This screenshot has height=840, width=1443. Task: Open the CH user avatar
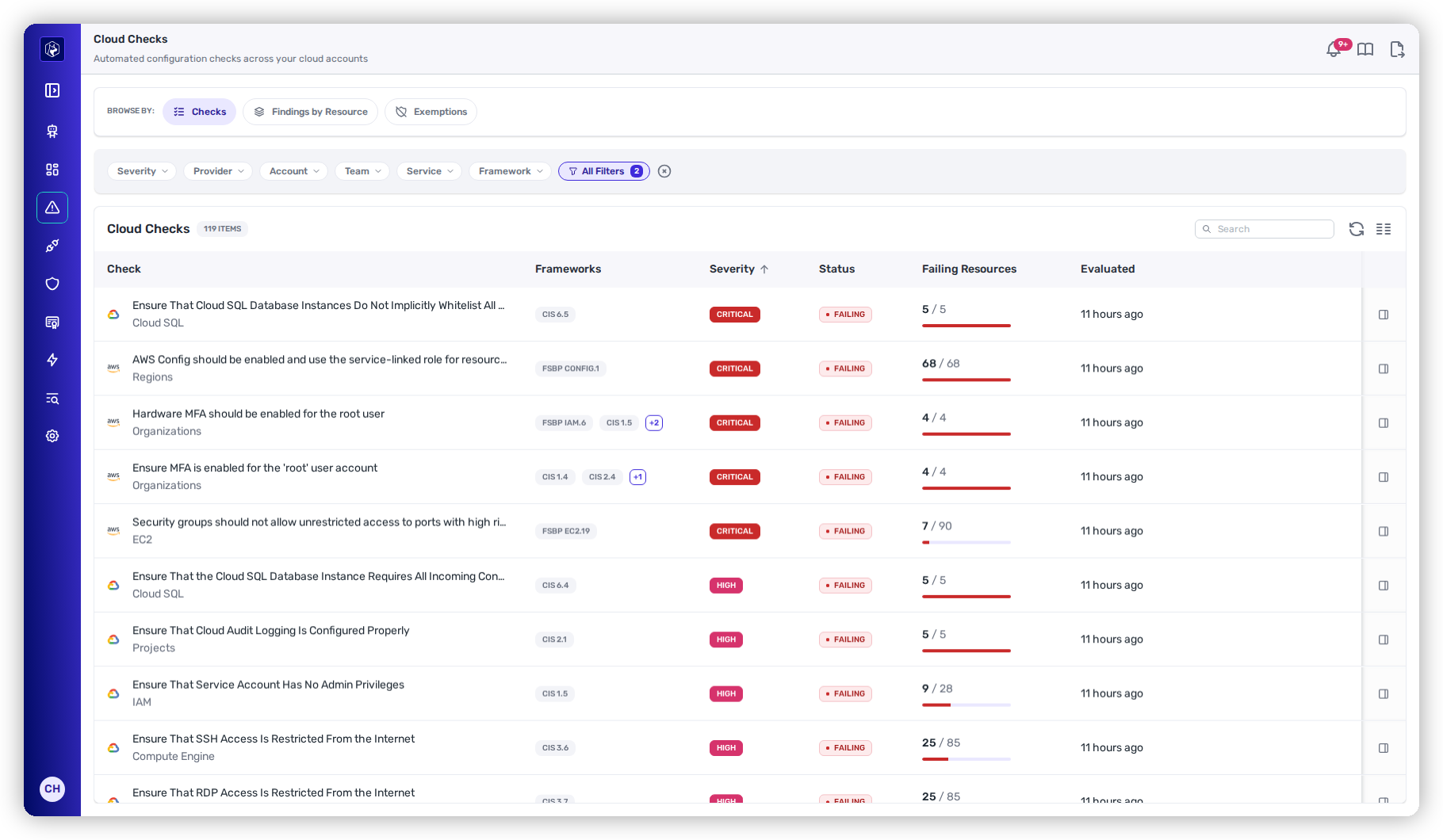[52, 789]
